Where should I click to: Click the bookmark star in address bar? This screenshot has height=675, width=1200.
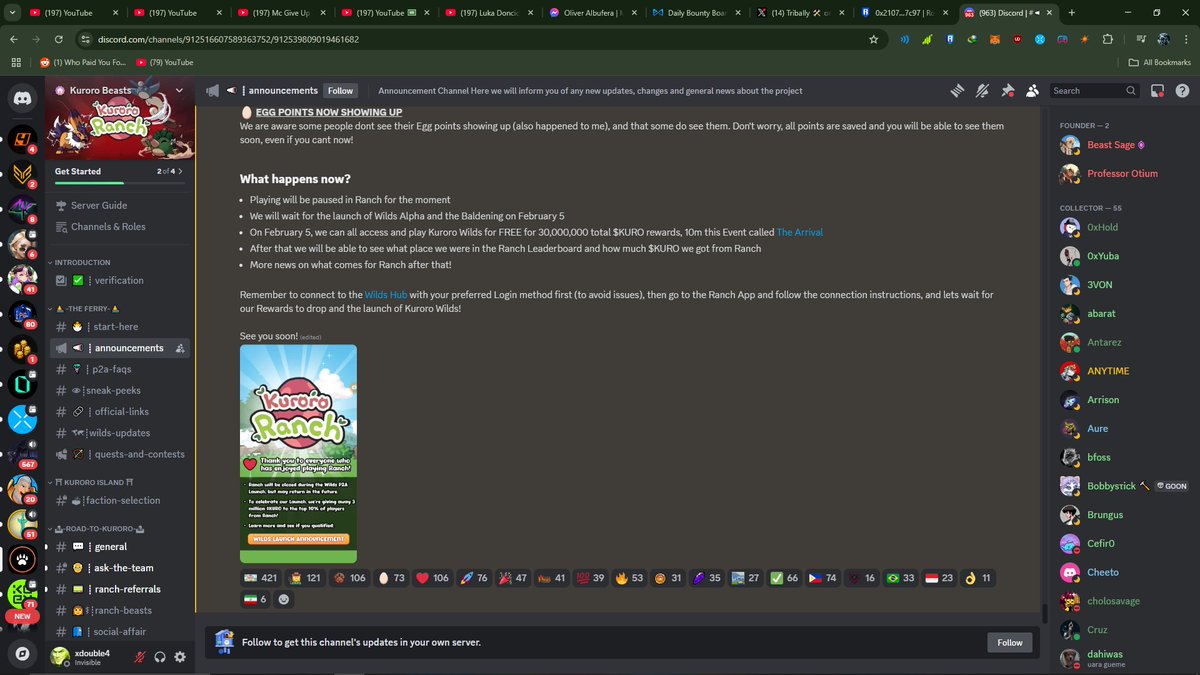[873, 39]
